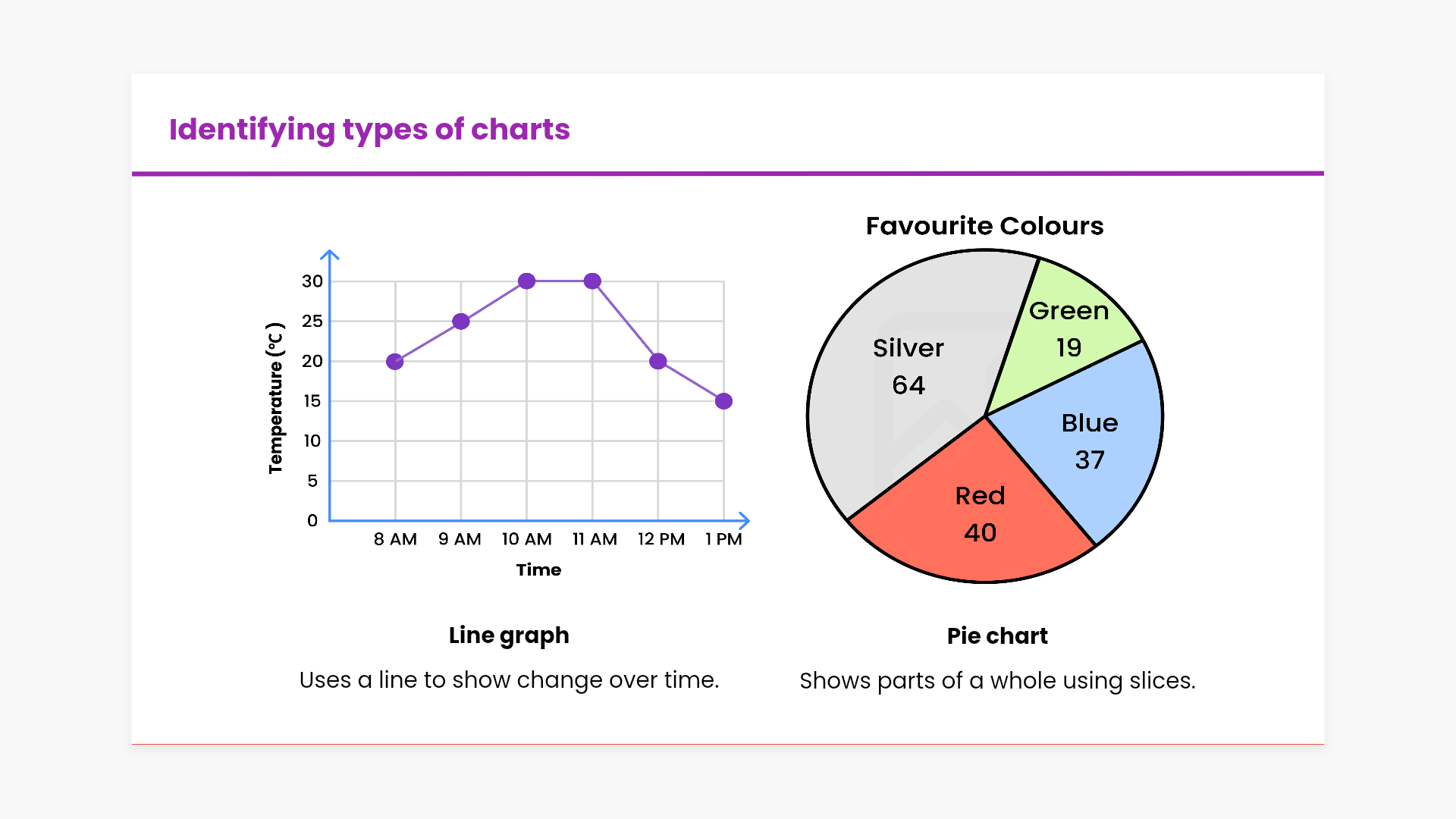Click the 'Time' axis label
Screen dimensions: 1456x819
[x=538, y=570]
